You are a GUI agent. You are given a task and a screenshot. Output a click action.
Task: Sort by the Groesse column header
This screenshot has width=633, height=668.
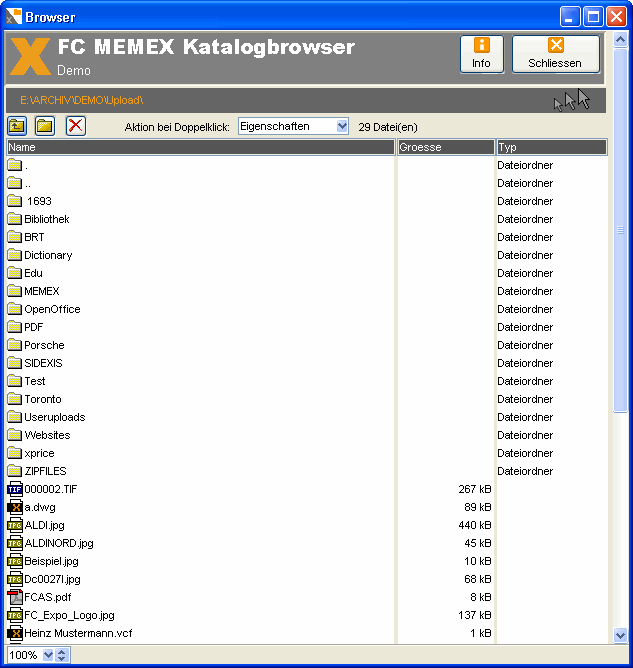446,147
